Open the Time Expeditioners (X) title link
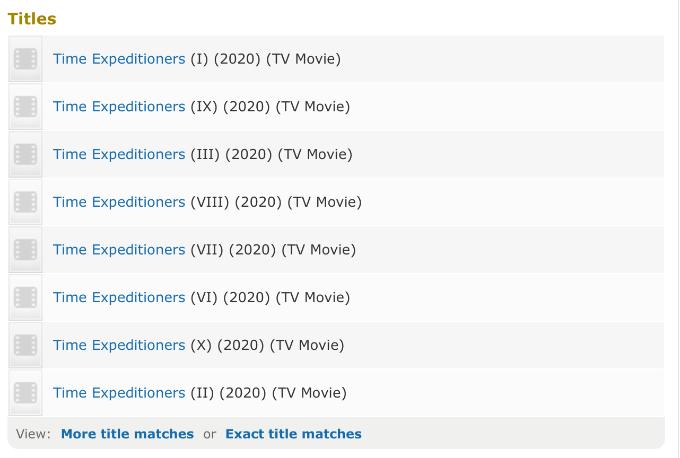Viewport: 680px width, 458px height. pos(119,345)
